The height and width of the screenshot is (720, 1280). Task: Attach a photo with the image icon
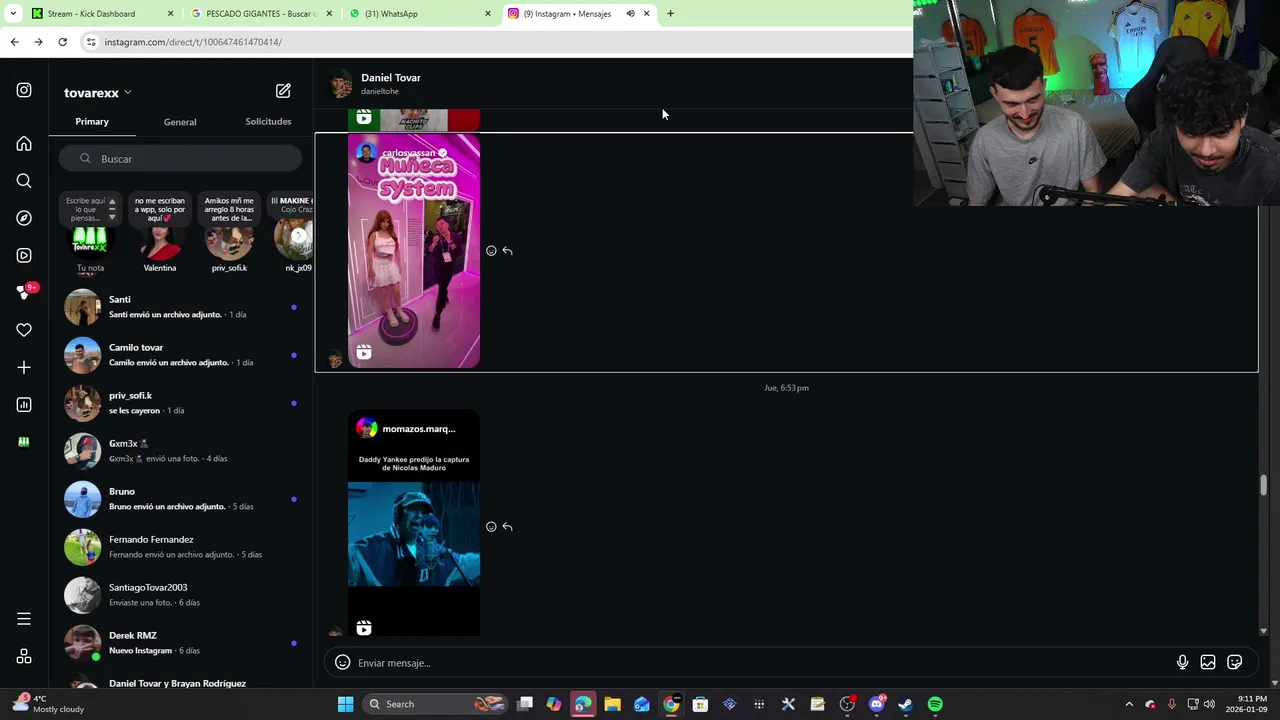(x=1208, y=662)
